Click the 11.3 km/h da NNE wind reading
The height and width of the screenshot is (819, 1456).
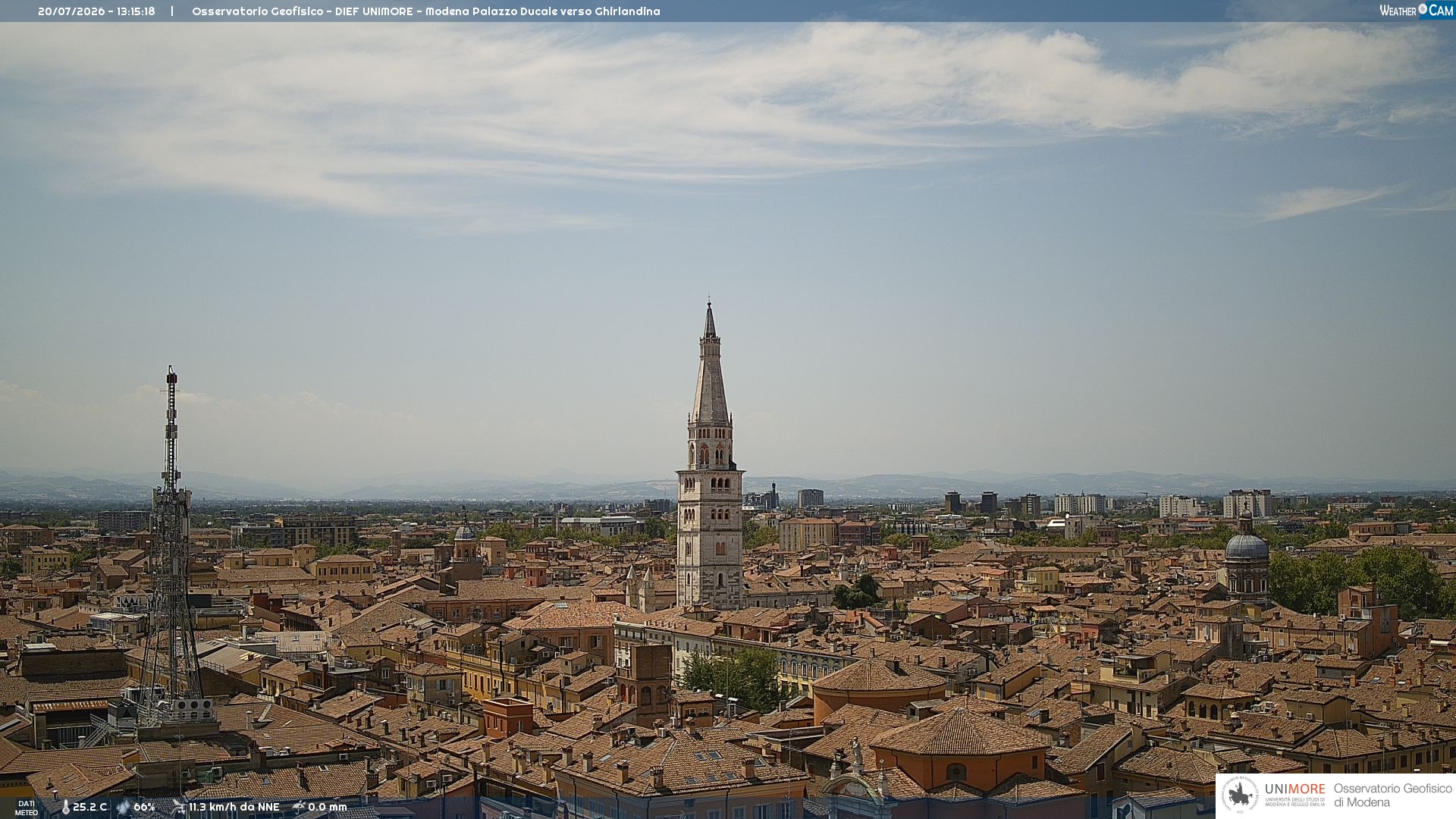(234, 808)
